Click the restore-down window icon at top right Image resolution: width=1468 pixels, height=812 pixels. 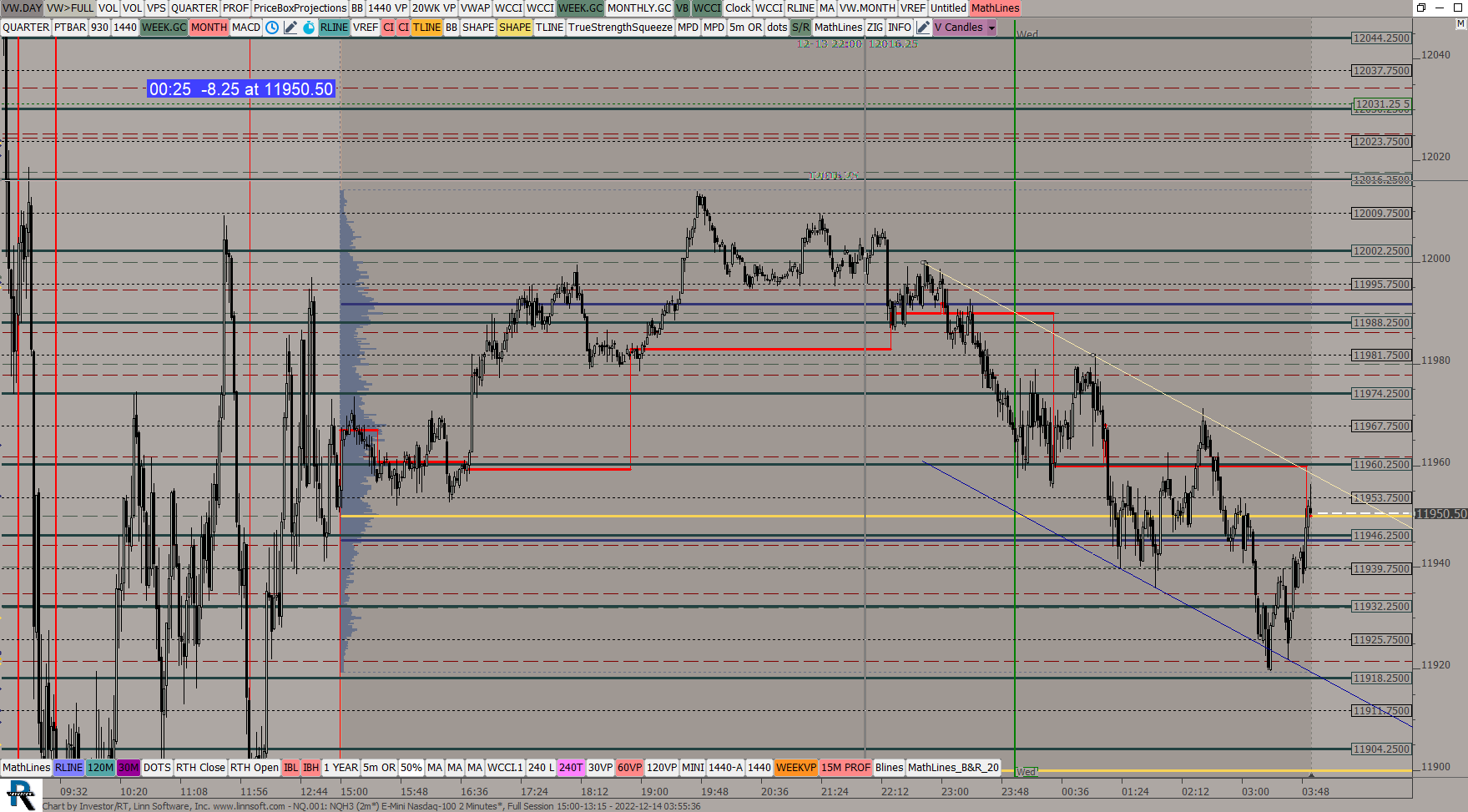click(x=1420, y=8)
